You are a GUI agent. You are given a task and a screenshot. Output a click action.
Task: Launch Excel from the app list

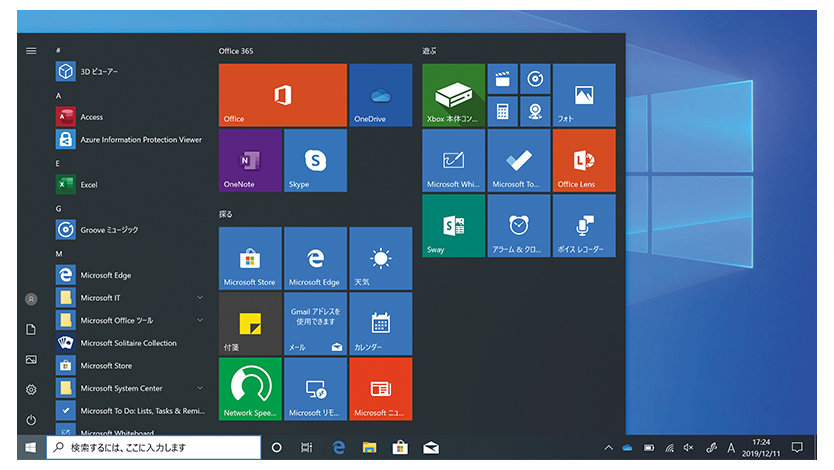pos(130,184)
